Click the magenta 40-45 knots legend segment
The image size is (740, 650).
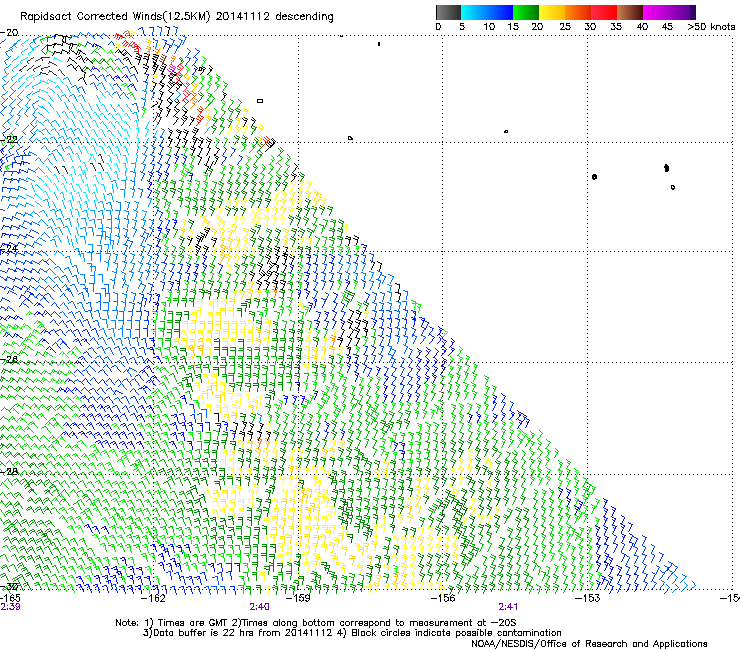click(656, 12)
